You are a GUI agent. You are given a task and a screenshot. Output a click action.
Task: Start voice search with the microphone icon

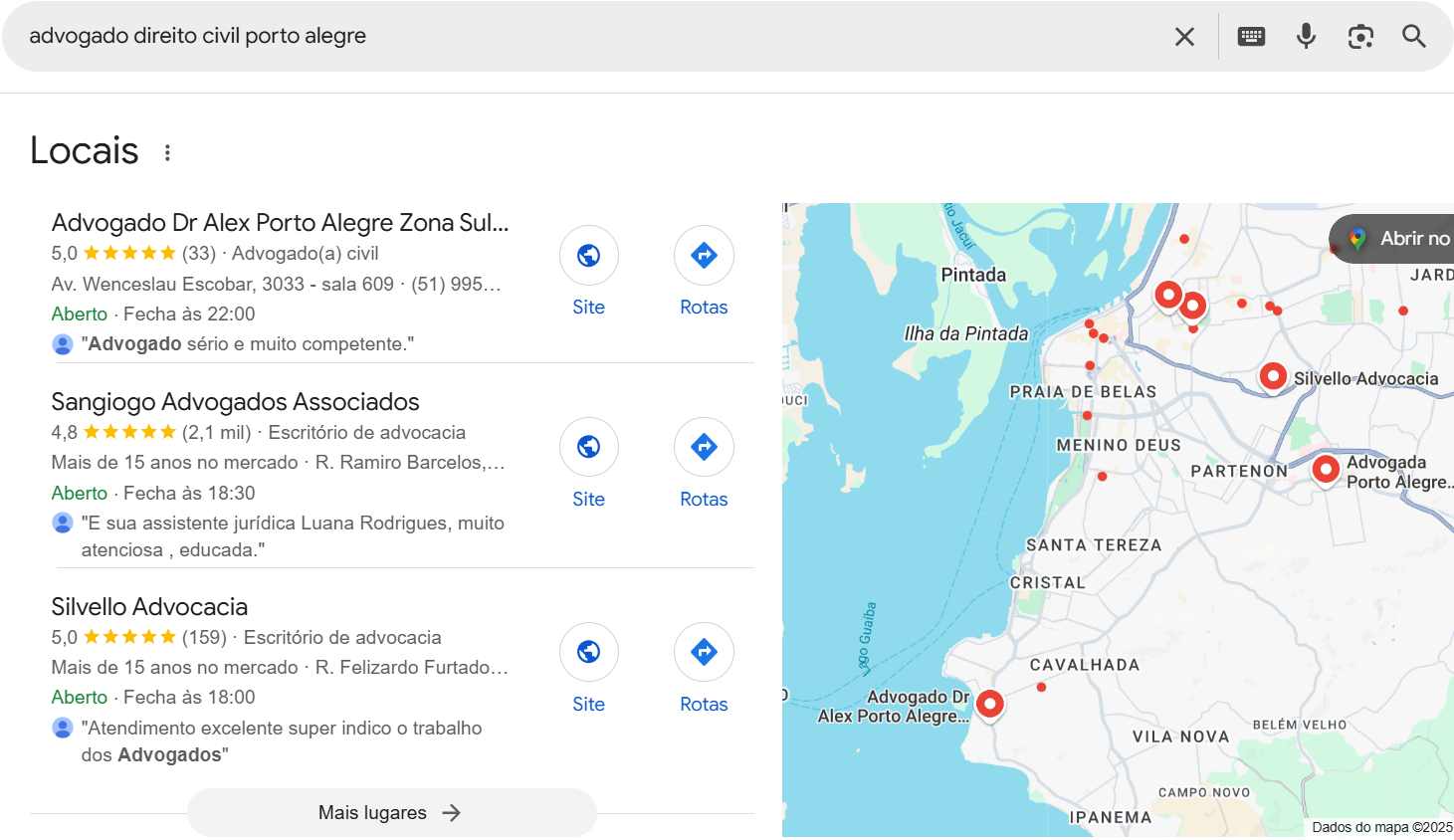pyautogui.click(x=1306, y=37)
